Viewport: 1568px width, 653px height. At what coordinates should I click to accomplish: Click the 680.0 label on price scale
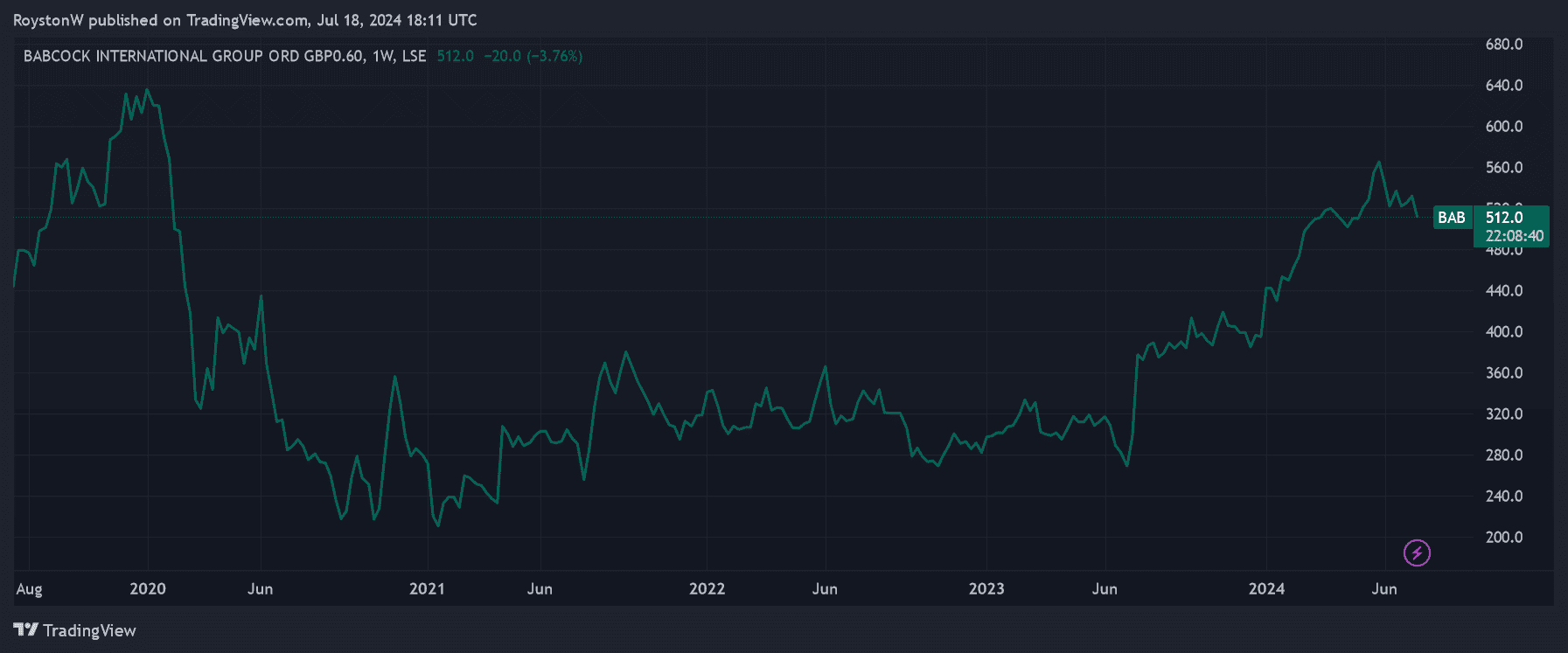[x=1503, y=45]
